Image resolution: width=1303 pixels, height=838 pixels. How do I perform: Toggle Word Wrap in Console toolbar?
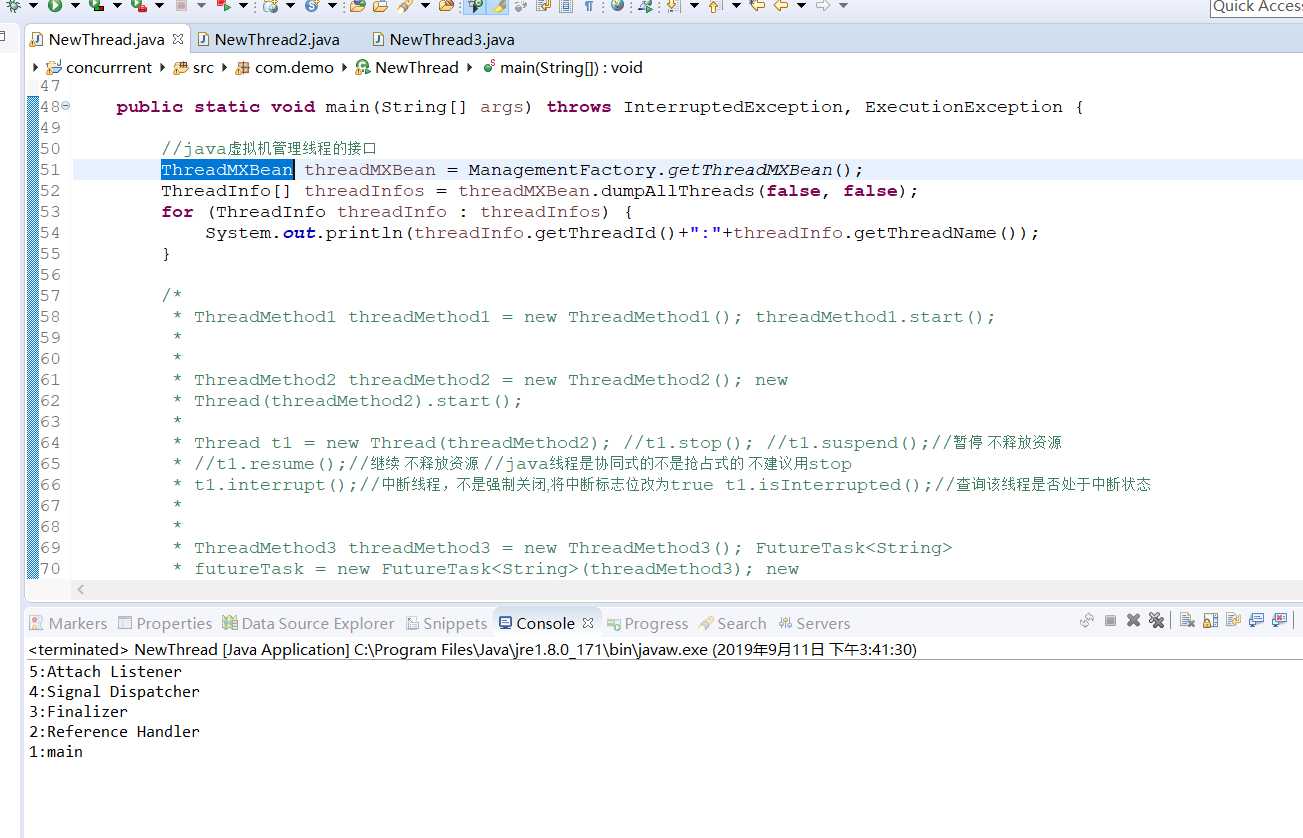pos(1233,620)
